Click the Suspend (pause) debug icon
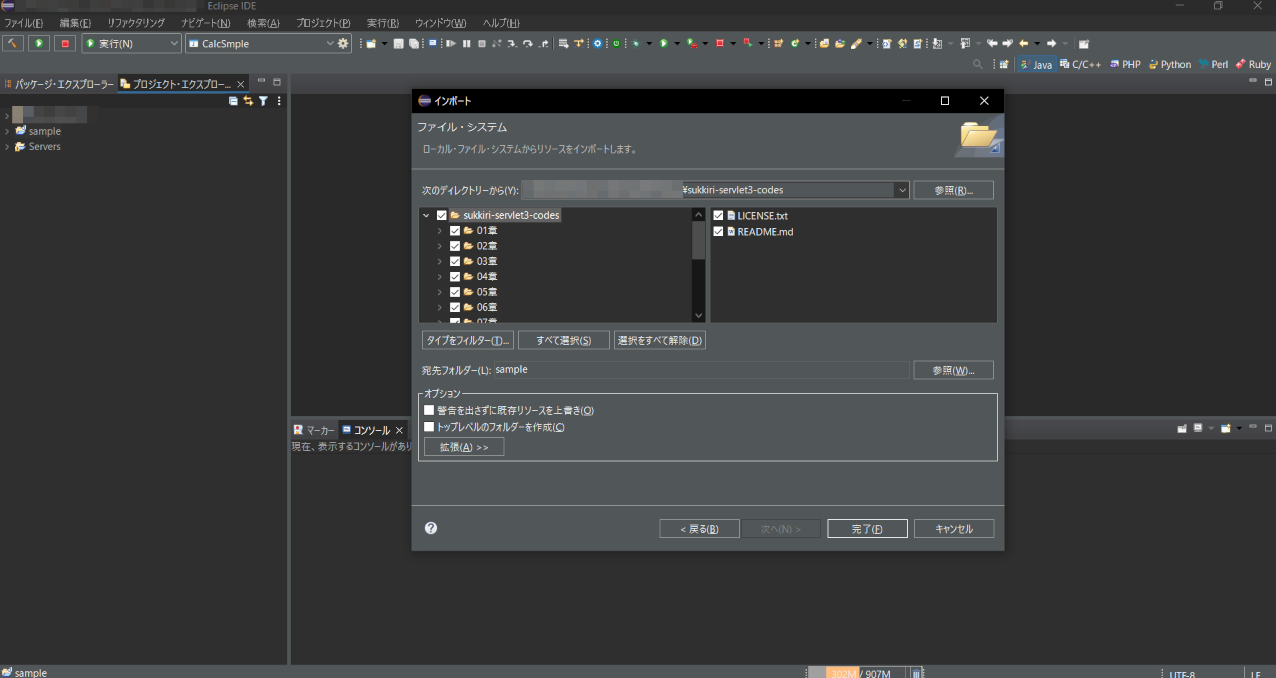Viewport: 1276px width, 678px height. pyautogui.click(x=466, y=44)
